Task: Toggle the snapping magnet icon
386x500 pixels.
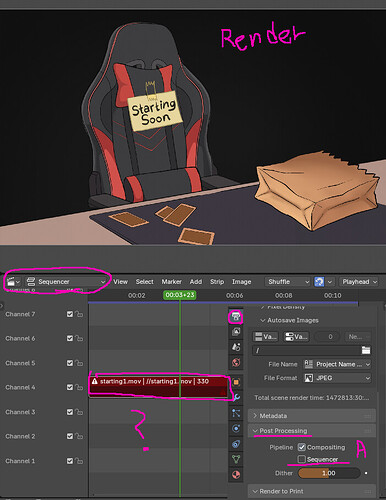Action: 319,282
